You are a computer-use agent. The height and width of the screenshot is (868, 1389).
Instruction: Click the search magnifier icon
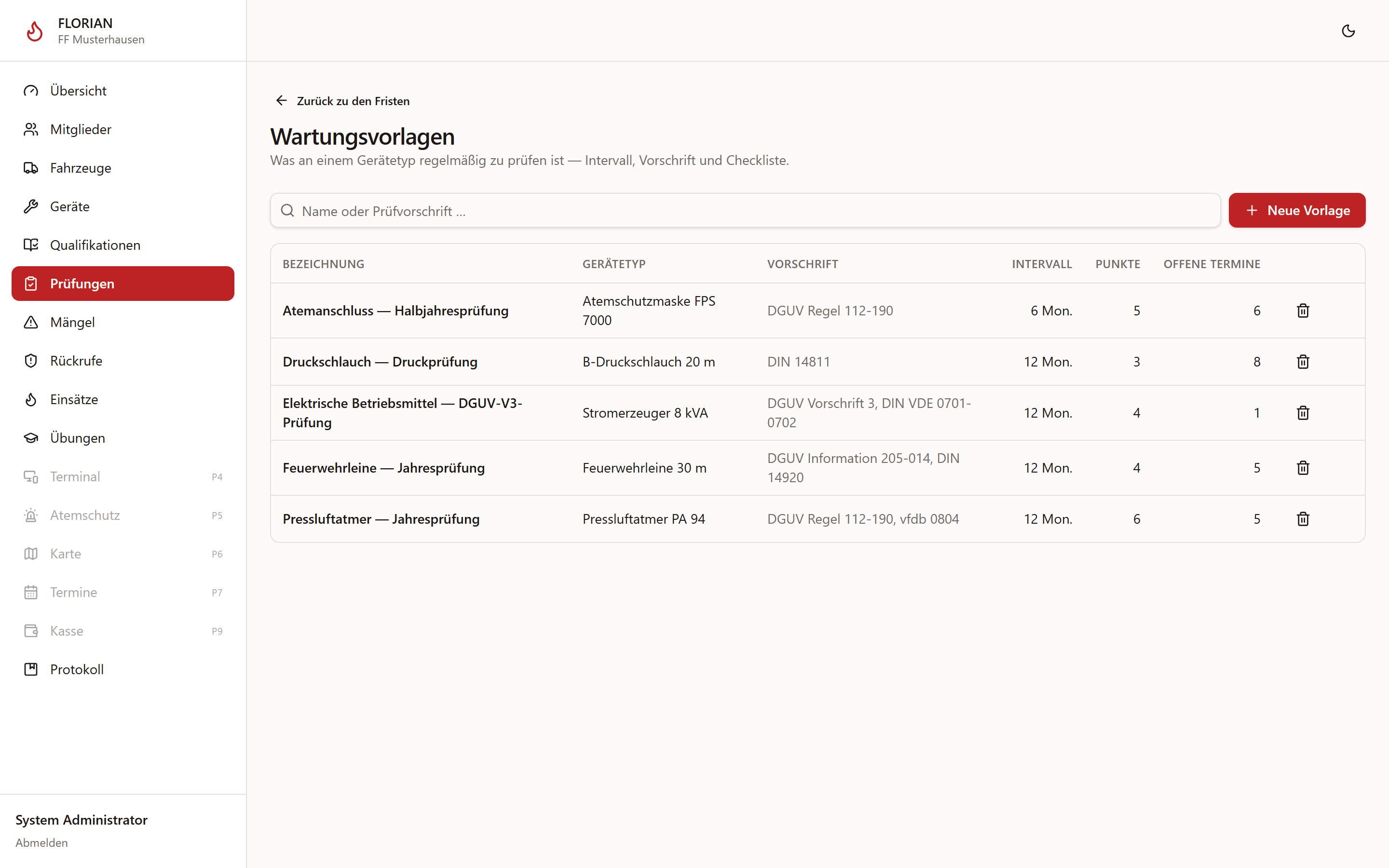pos(287,211)
